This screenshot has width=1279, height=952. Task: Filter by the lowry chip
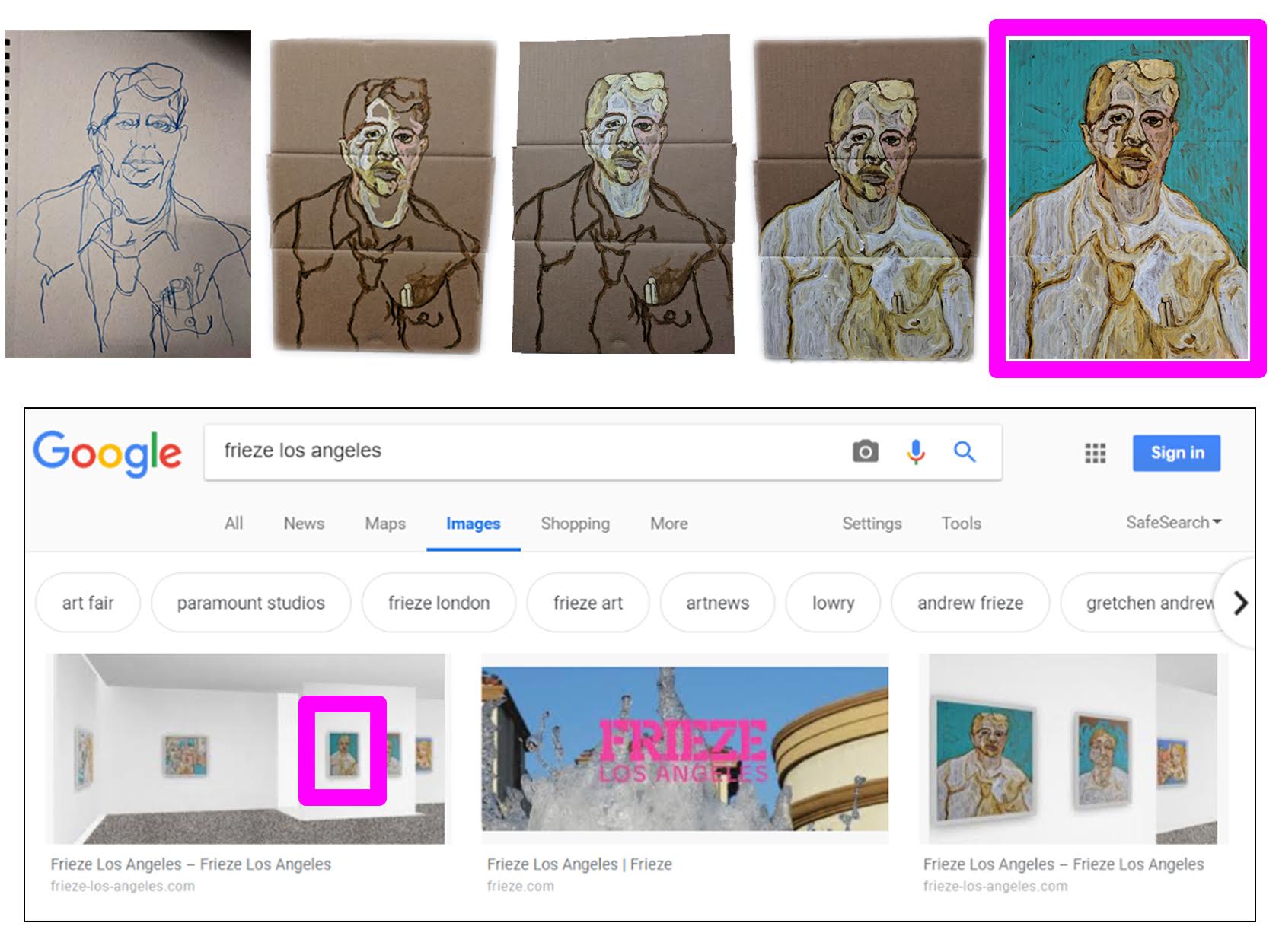pos(833,603)
